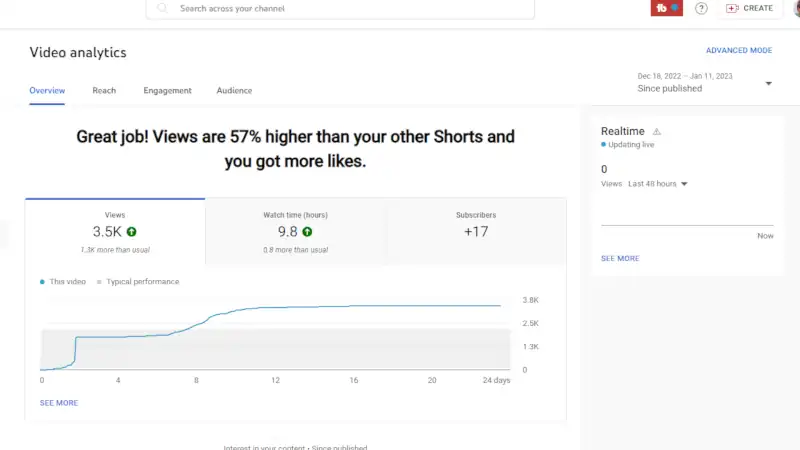Switch to the Reach tab
This screenshot has height=450, width=800.
click(104, 91)
